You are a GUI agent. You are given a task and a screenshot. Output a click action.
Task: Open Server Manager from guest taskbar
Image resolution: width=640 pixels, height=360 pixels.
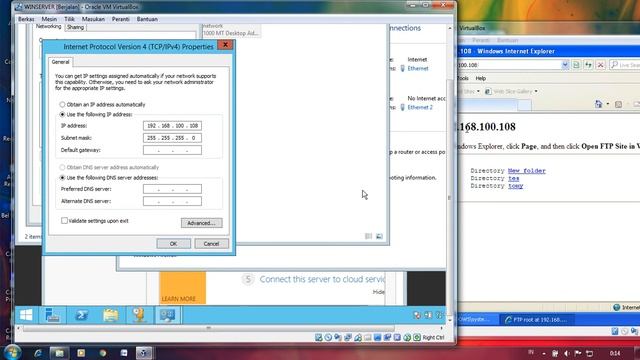(53, 315)
